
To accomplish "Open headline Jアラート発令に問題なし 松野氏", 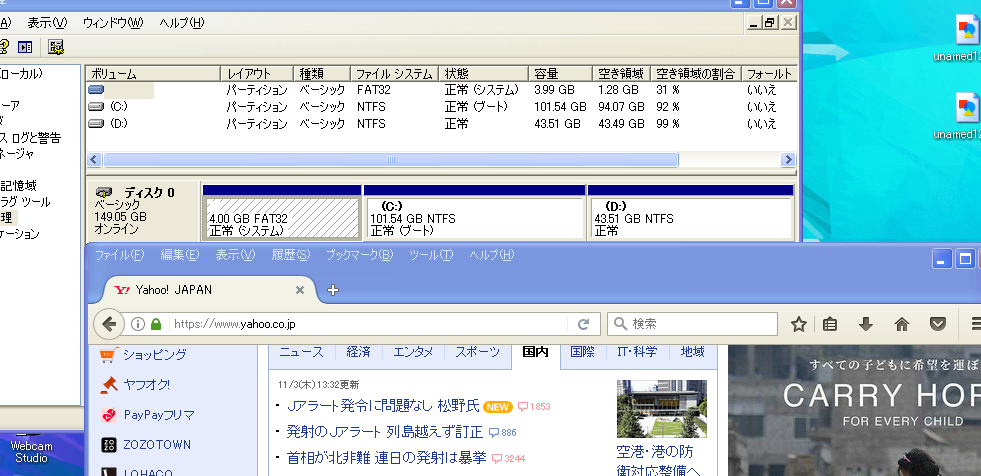I will pyautogui.click(x=383, y=407).
